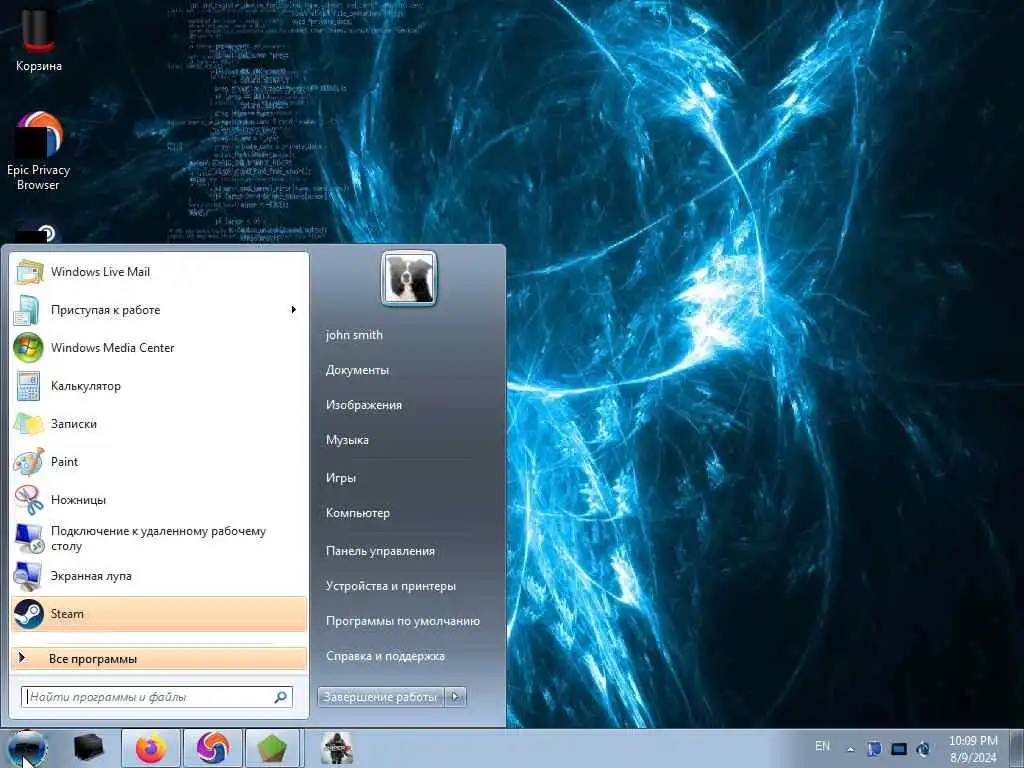Click the Start orb button

coord(28,748)
